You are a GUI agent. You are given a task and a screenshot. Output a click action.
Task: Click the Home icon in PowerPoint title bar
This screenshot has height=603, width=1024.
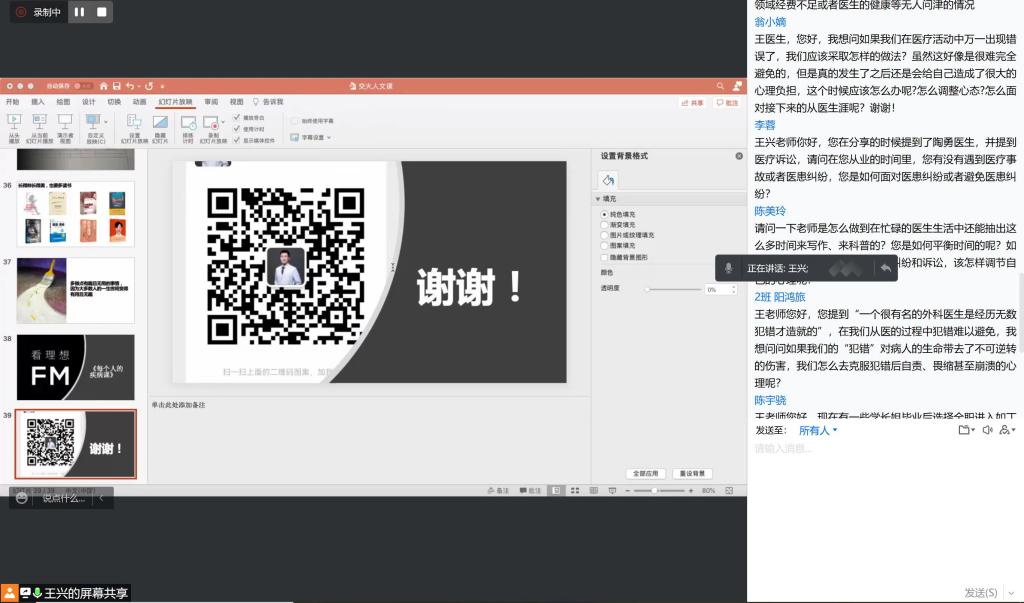click(x=103, y=86)
